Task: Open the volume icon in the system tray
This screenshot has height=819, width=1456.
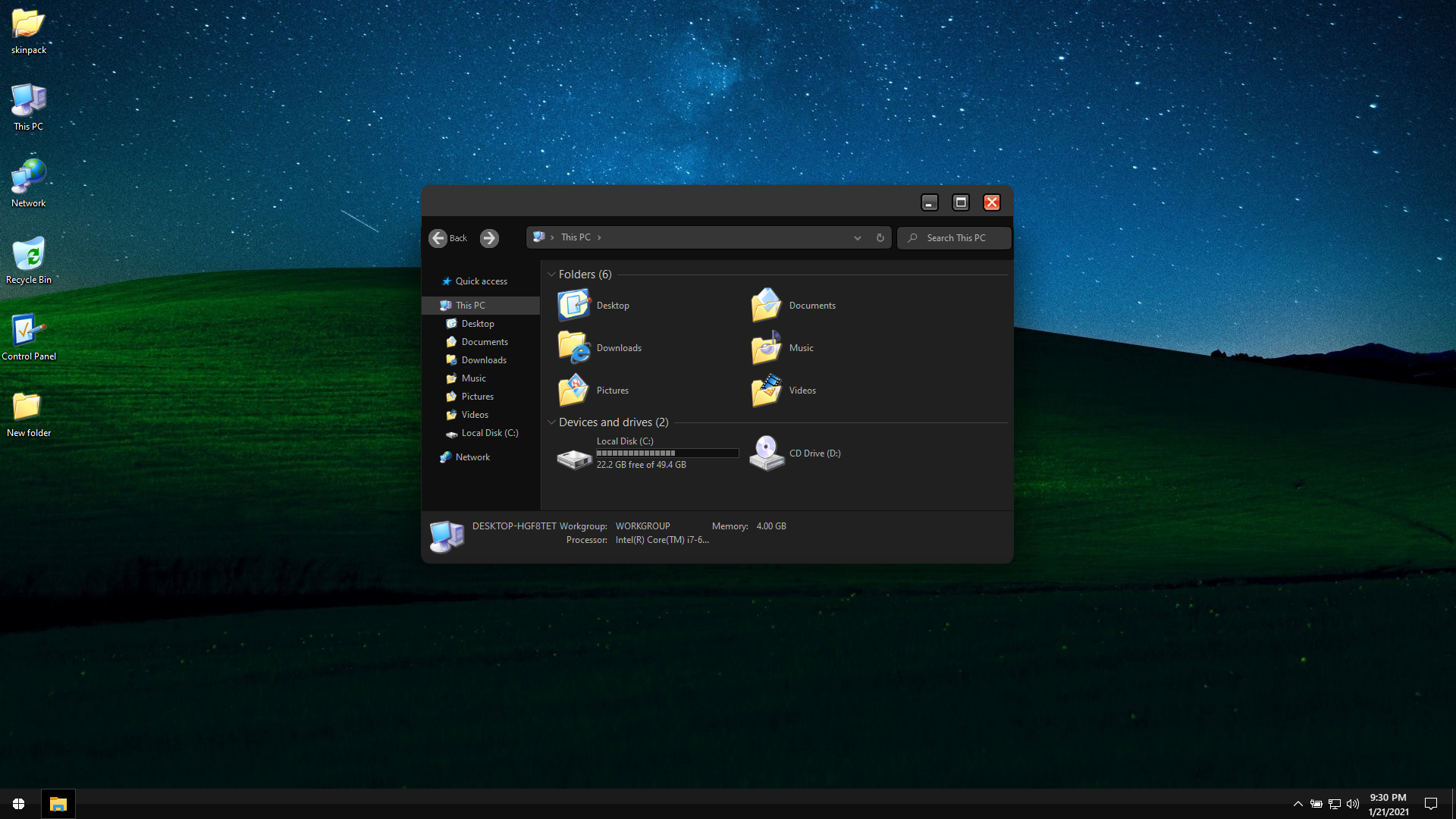Action: tap(1352, 804)
